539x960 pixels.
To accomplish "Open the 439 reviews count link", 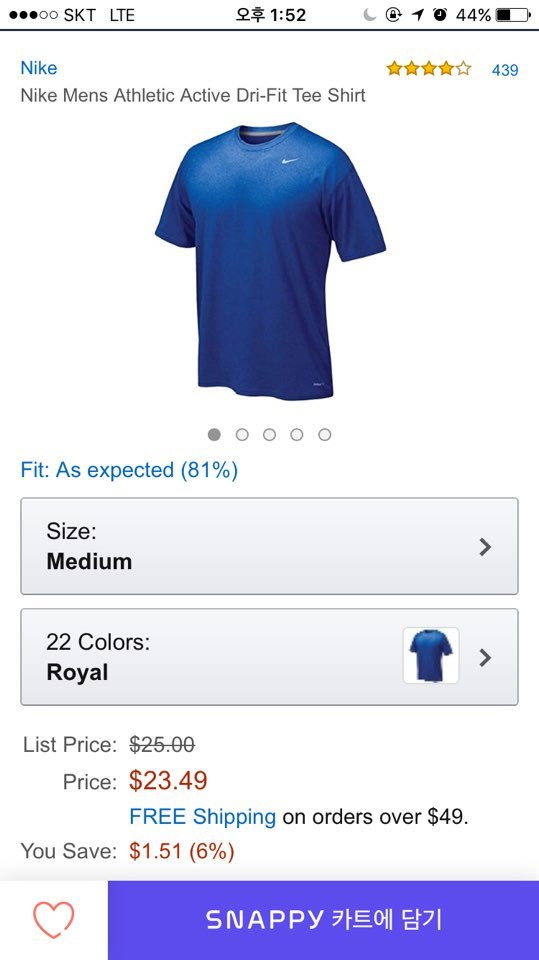I will click(x=505, y=70).
